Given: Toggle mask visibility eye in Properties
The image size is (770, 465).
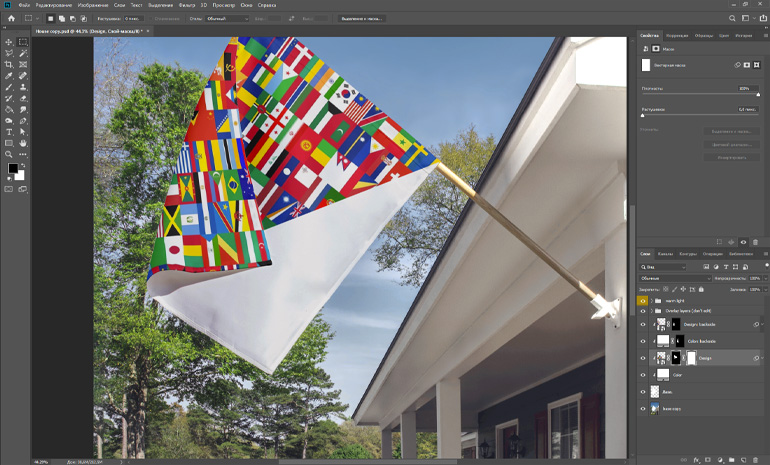Looking at the screenshot, I should click(x=743, y=242).
